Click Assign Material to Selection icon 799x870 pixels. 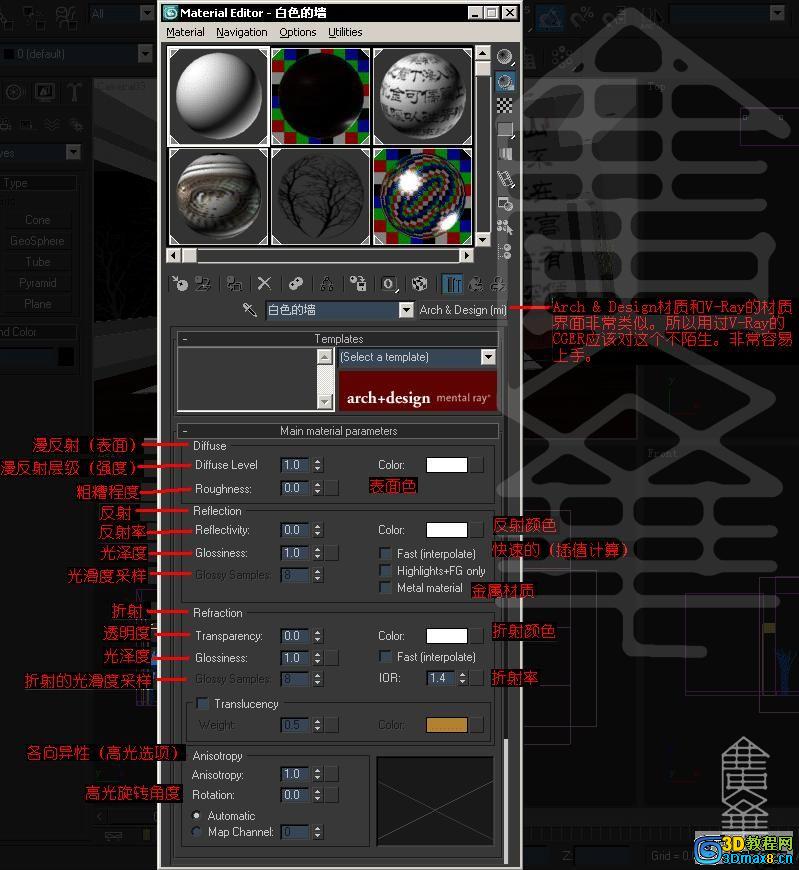(234, 284)
